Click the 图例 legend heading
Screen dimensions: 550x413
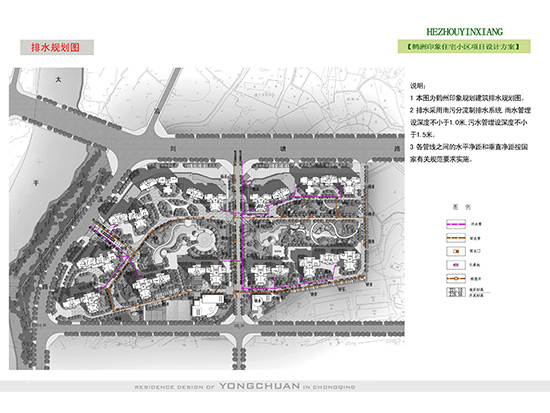(461, 207)
